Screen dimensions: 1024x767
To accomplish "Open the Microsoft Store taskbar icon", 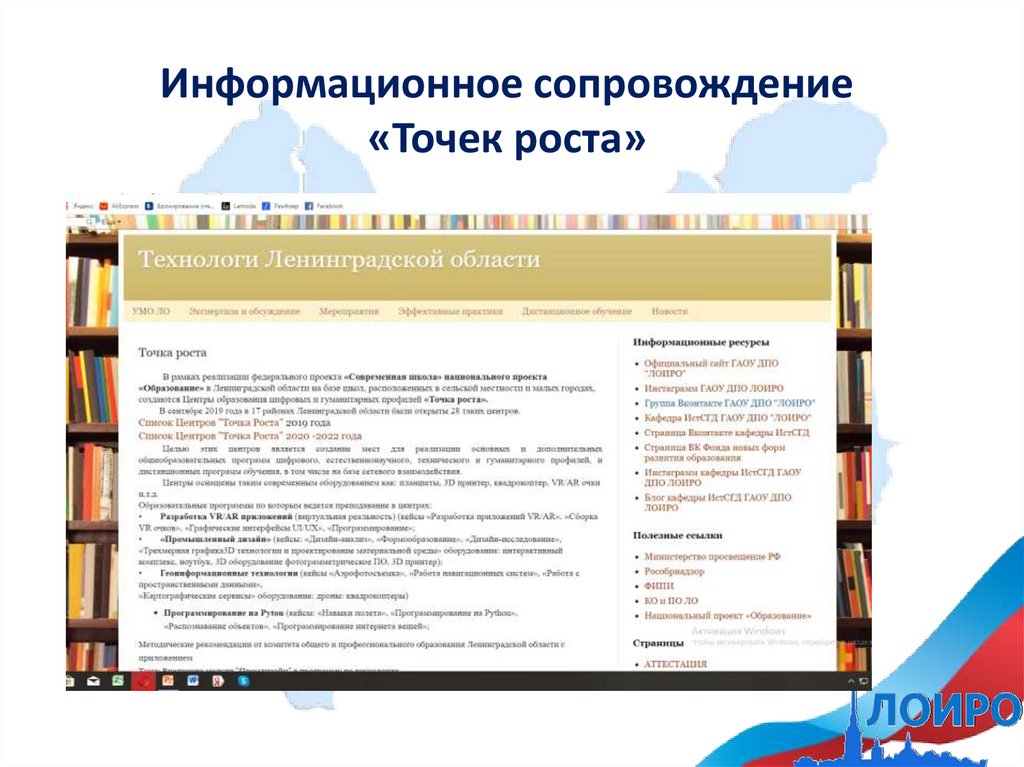I will click(x=69, y=681).
